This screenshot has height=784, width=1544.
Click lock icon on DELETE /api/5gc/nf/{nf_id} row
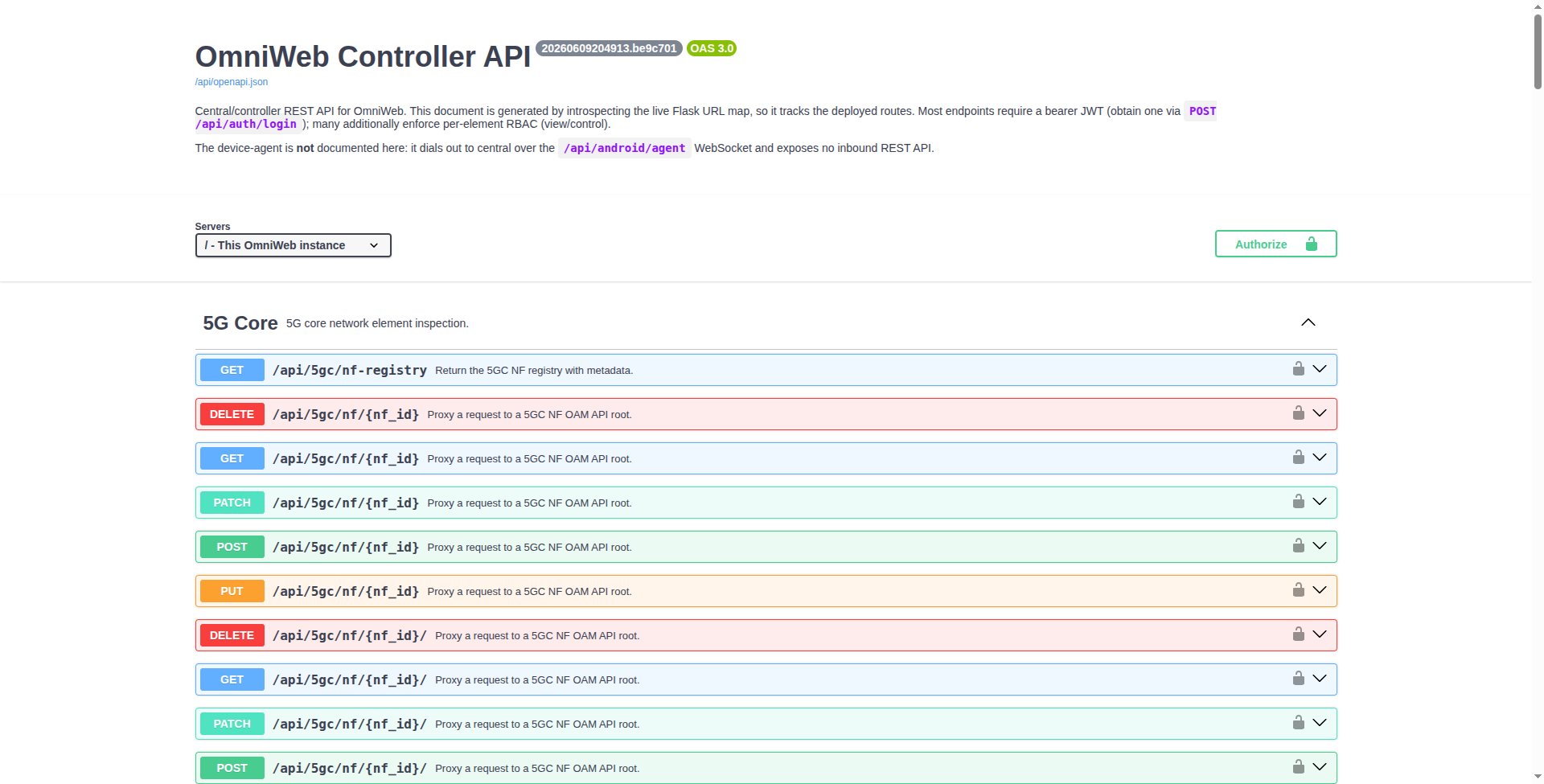tap(1298, 413)
